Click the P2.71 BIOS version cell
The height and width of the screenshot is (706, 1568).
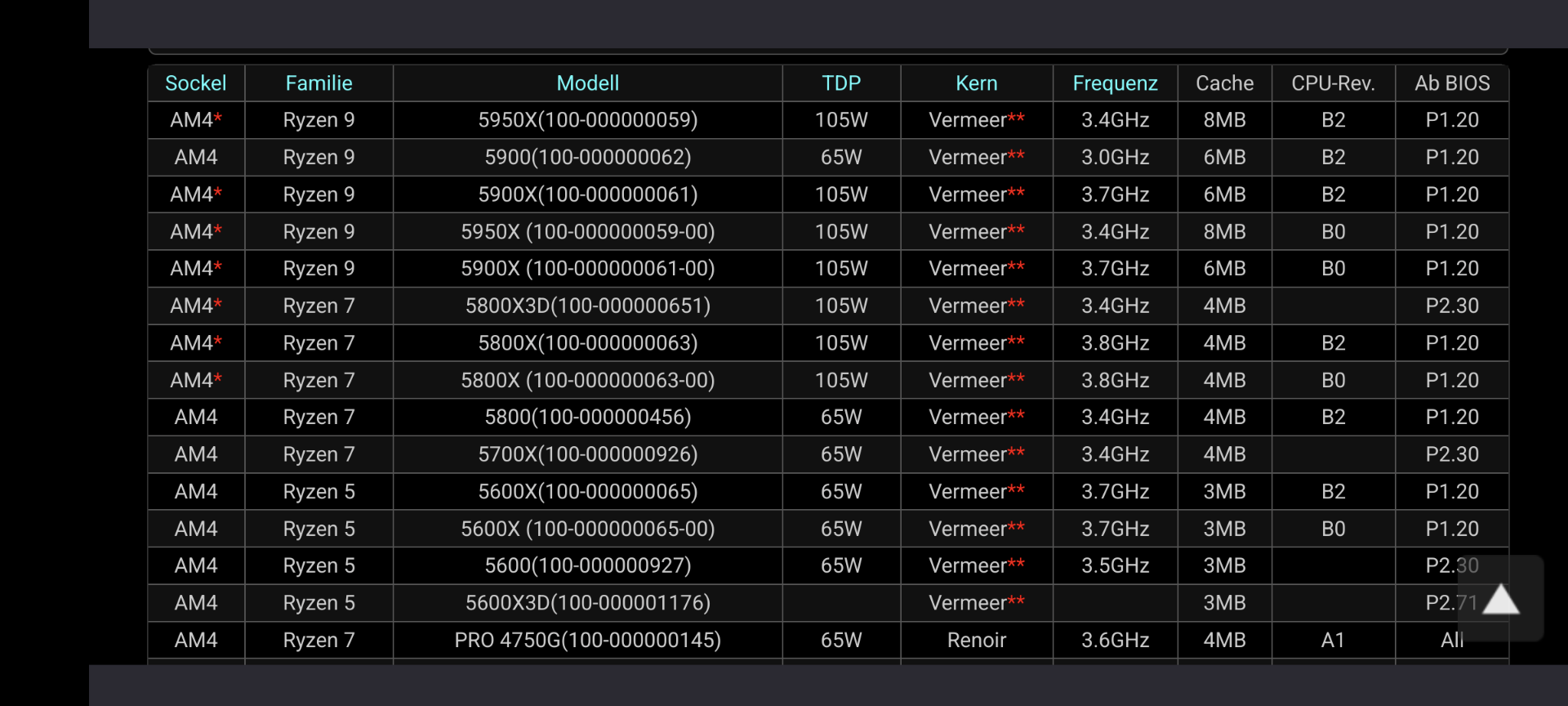[1452, 603]
